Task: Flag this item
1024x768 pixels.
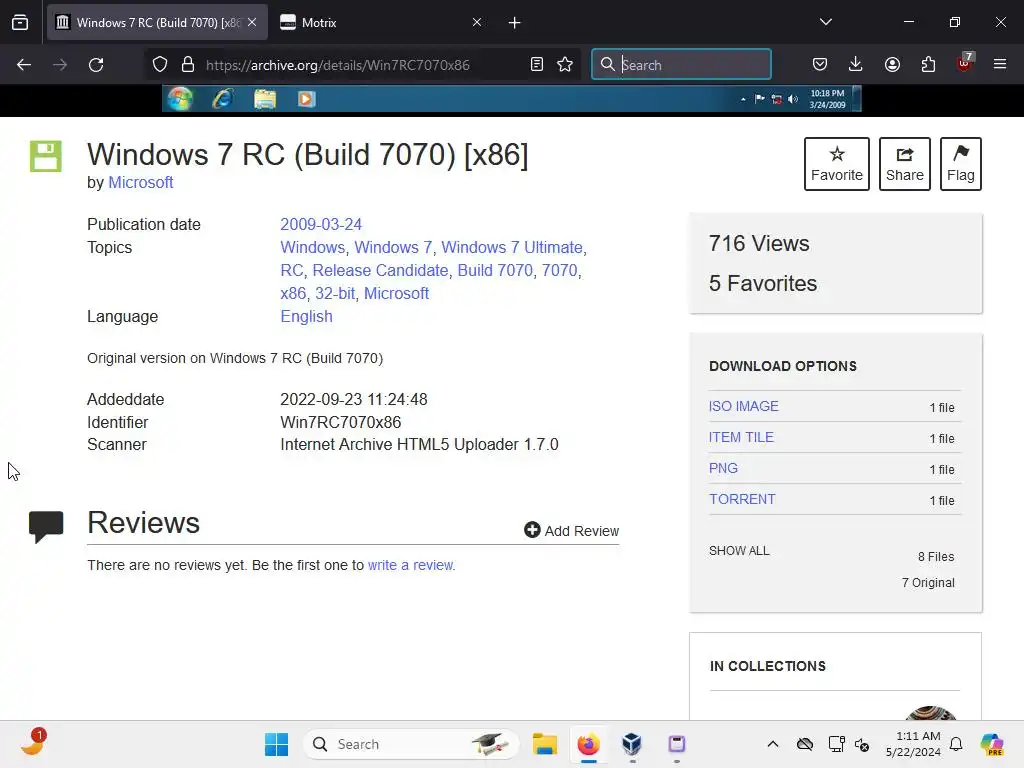Action: (961, 164)
